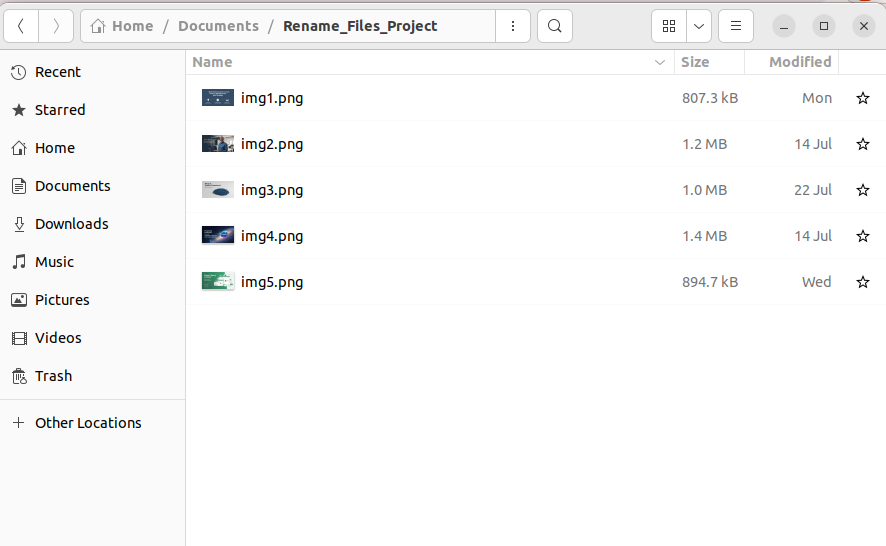Switch to grid view icon
This screenshot has width=886, height=546.
click(x=669, y=26)
